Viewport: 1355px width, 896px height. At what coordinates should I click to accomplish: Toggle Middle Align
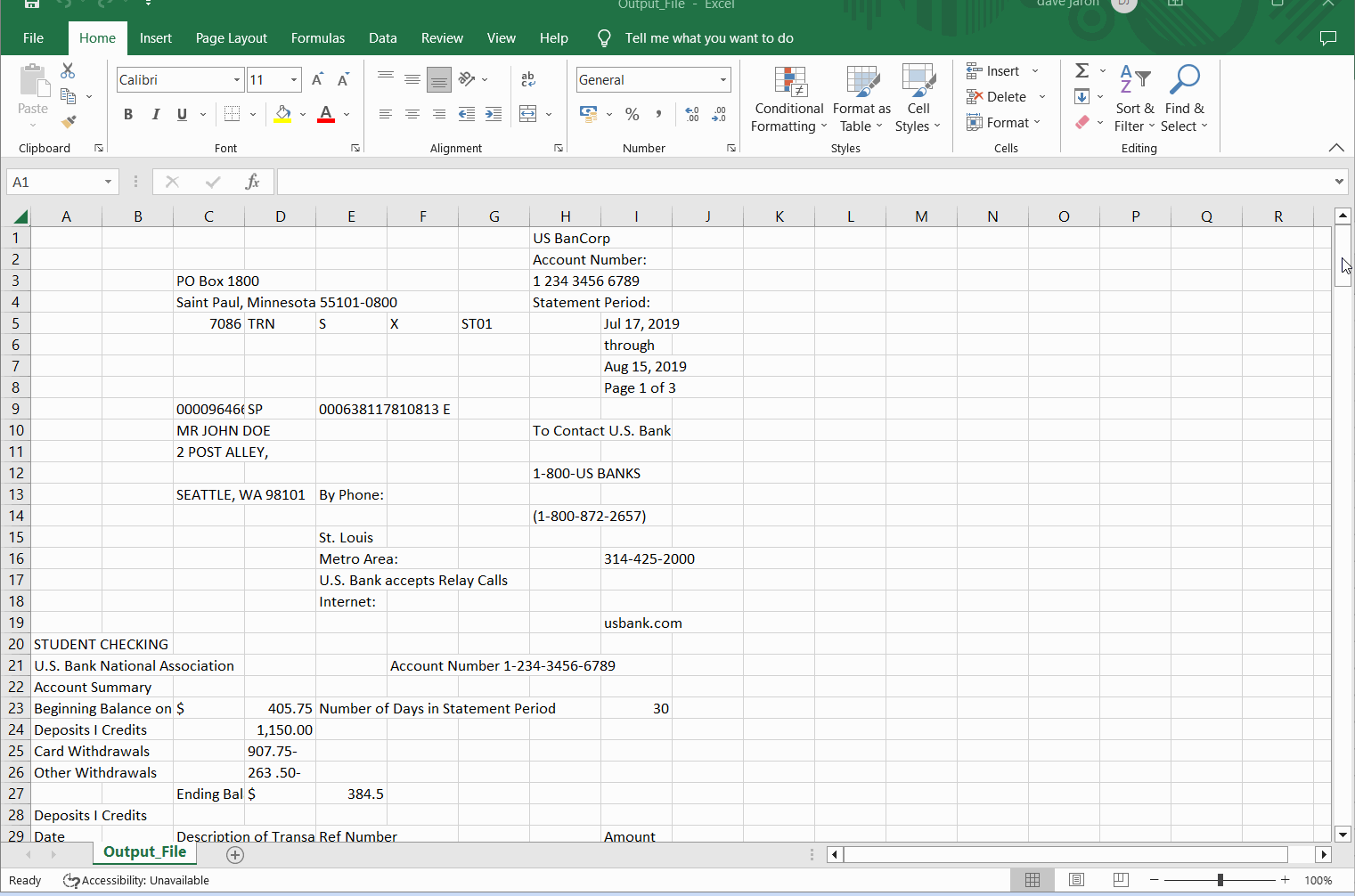(x=412, y=79)
